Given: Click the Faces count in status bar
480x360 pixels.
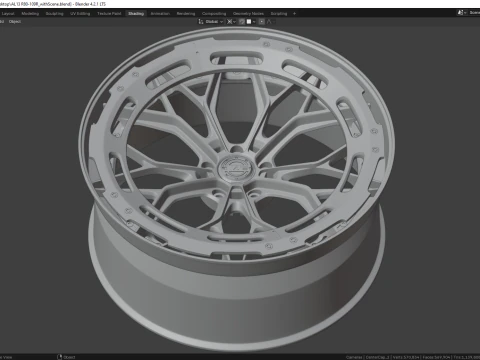Looking at the screenshot, I should click(x=437, y=357).
